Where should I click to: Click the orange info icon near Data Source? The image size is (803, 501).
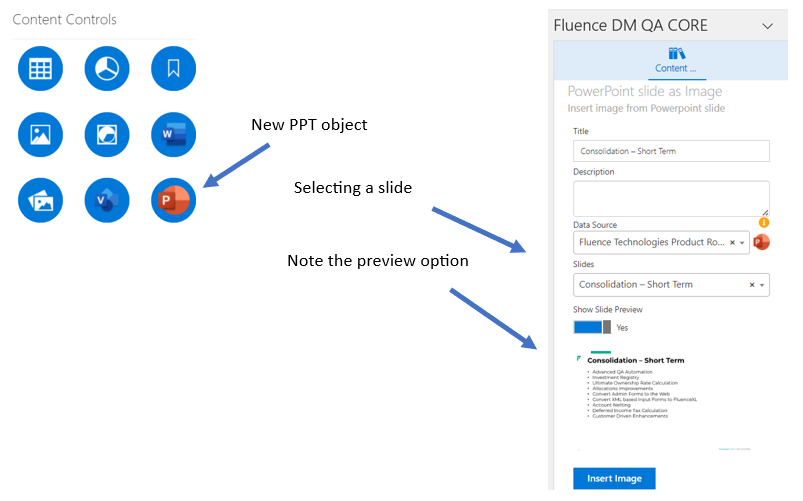click(764, 222)
